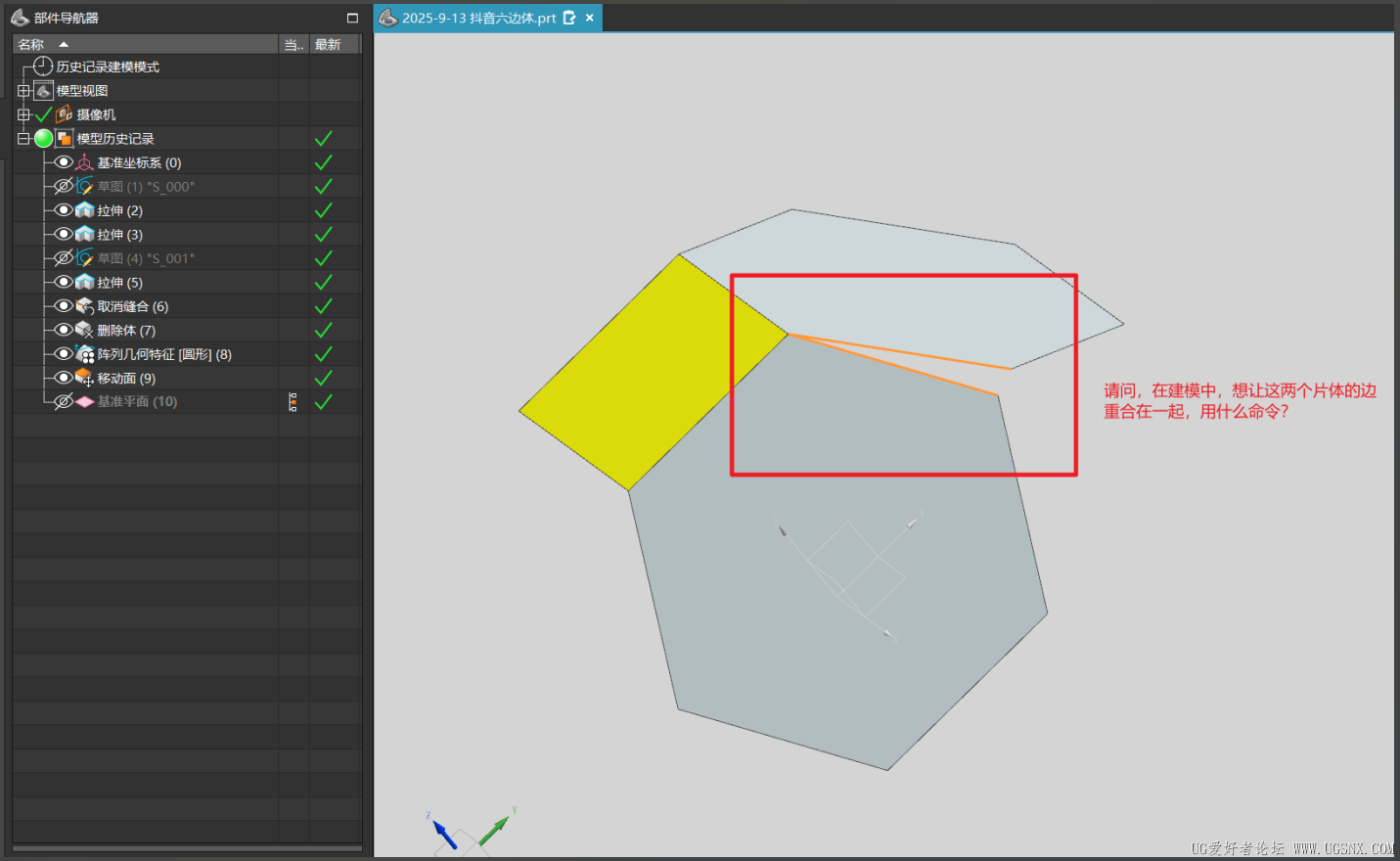Image resolution: width=1400 pixels, height=861 pixels.
Task: Click the 阵列几何特征 (8) pattern icon
Action: click(85, 354)
